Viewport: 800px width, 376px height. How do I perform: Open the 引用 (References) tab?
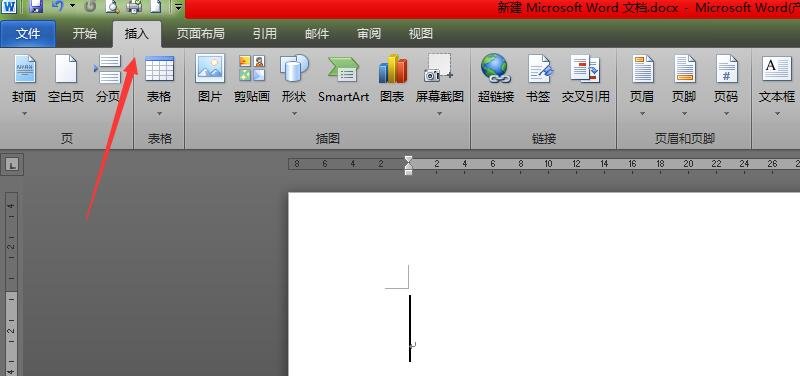[x=265, y=34]
